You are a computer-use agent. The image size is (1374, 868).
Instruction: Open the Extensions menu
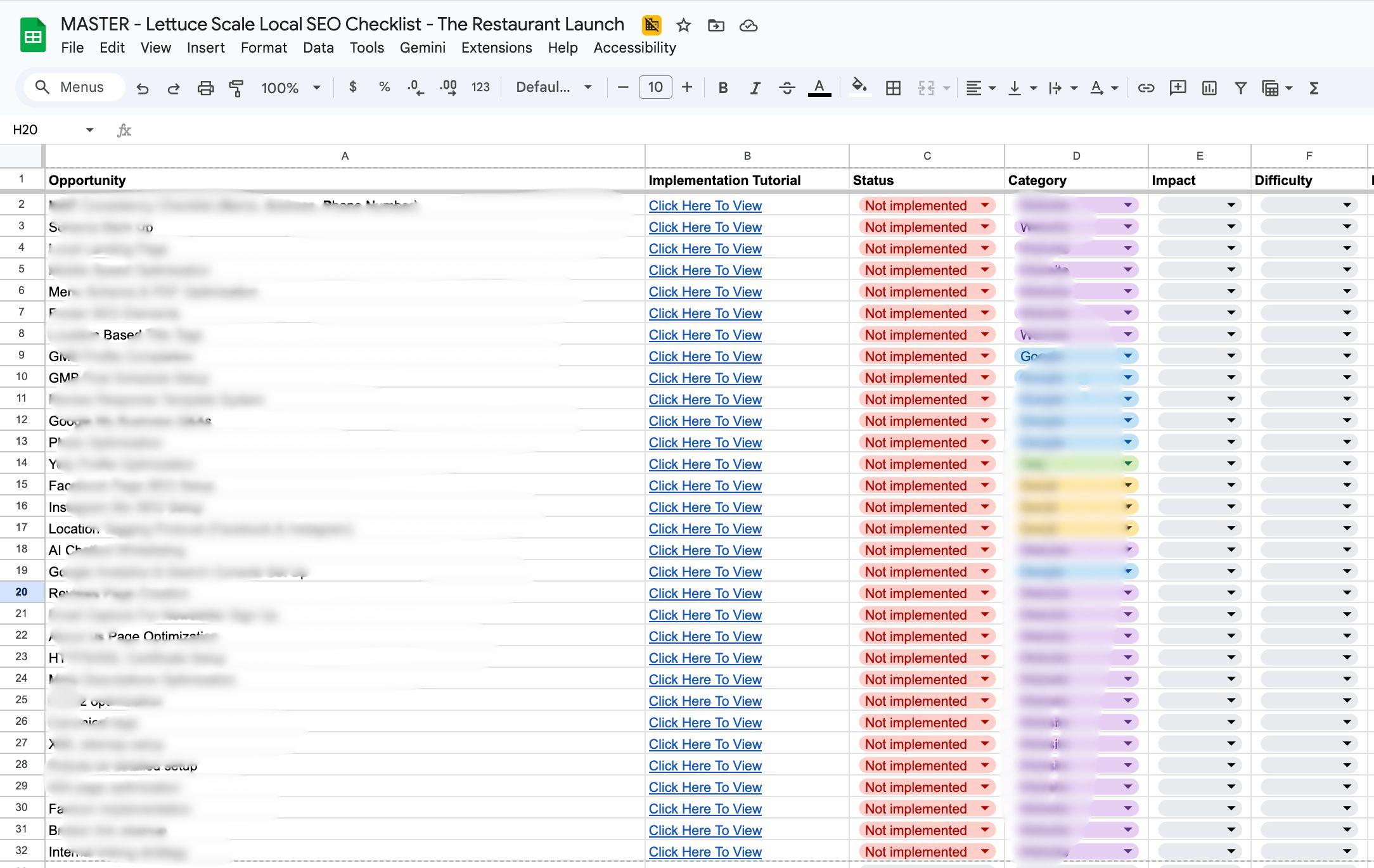point(496,48)
